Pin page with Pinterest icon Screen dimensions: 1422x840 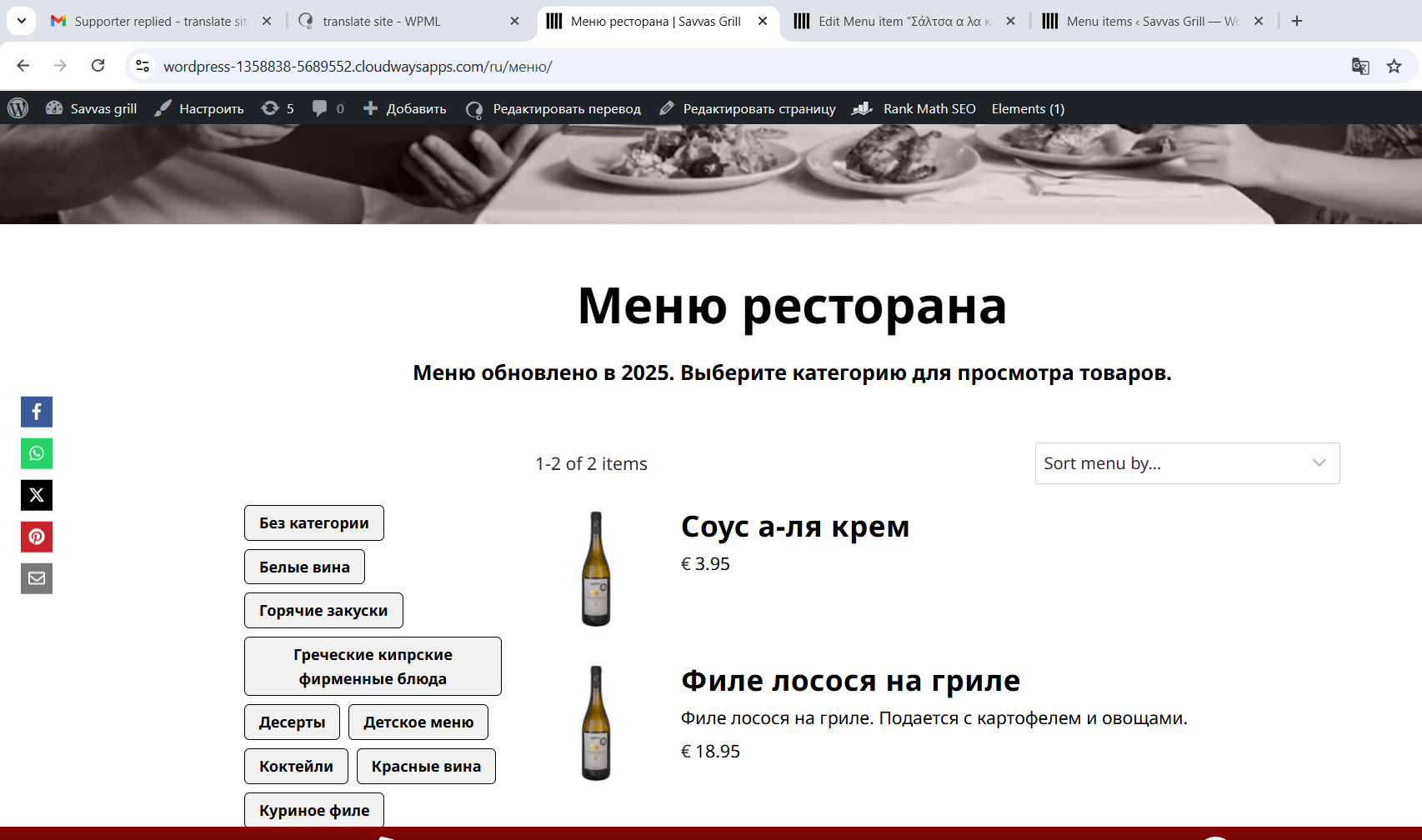[37, 537]
